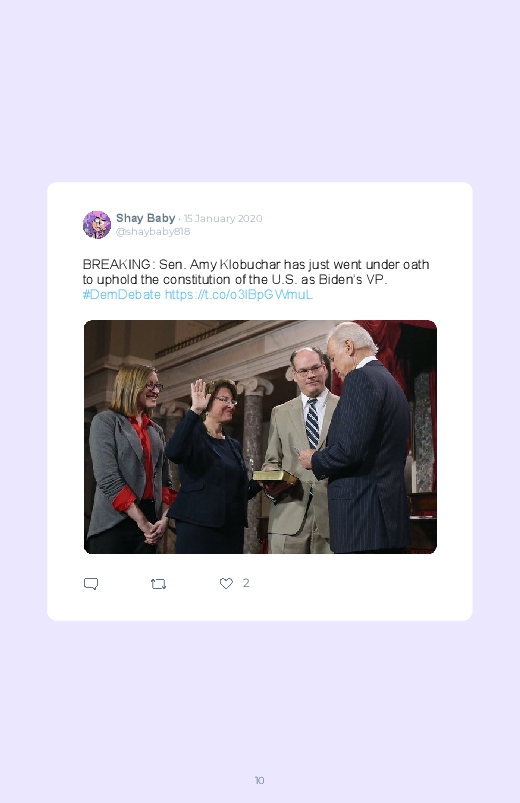Click the reply speech bubble icon
This screenshot has height=803, width=520.
click(91, 584)
